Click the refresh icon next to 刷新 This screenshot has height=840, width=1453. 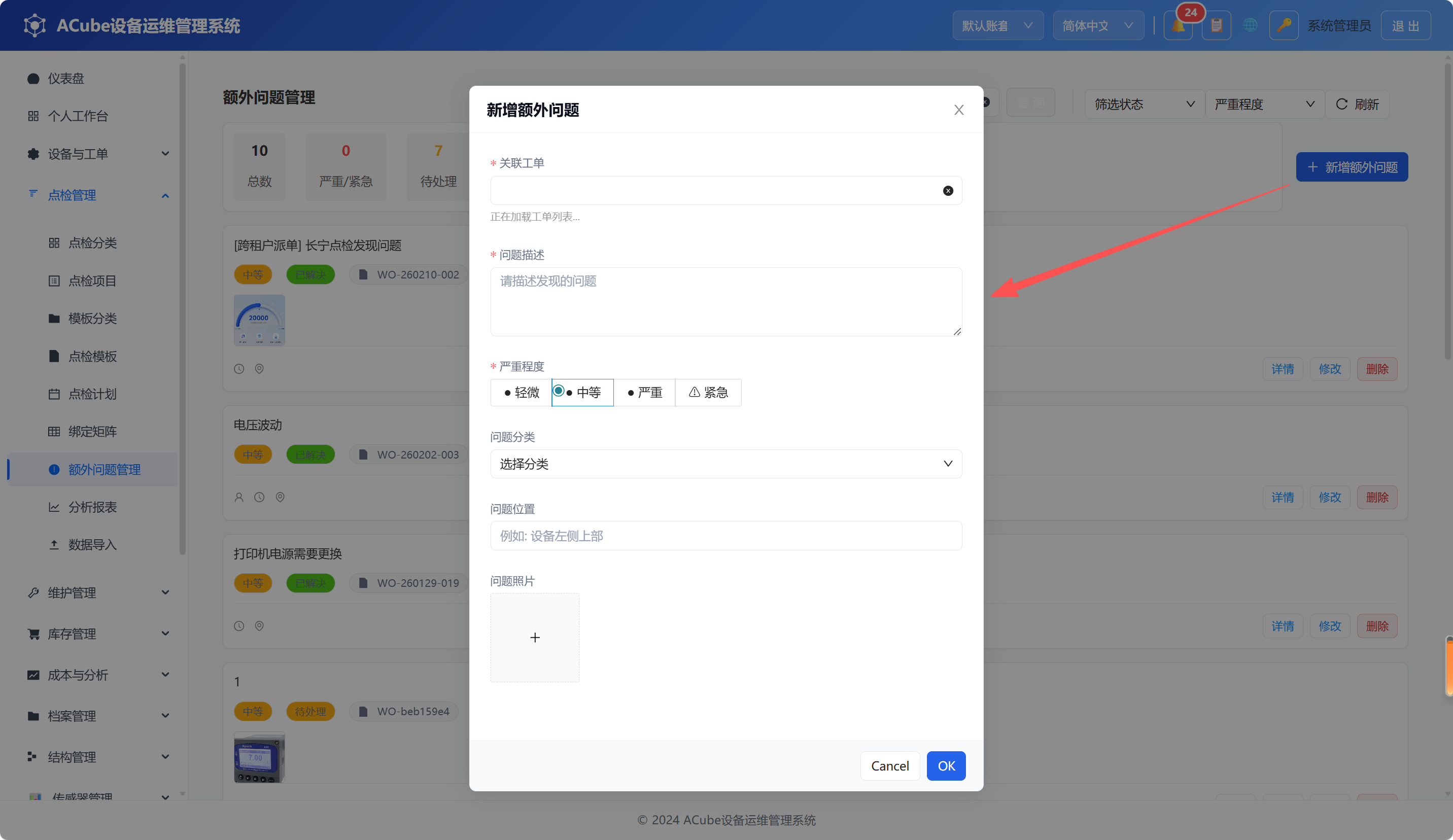pos(1342,104)
